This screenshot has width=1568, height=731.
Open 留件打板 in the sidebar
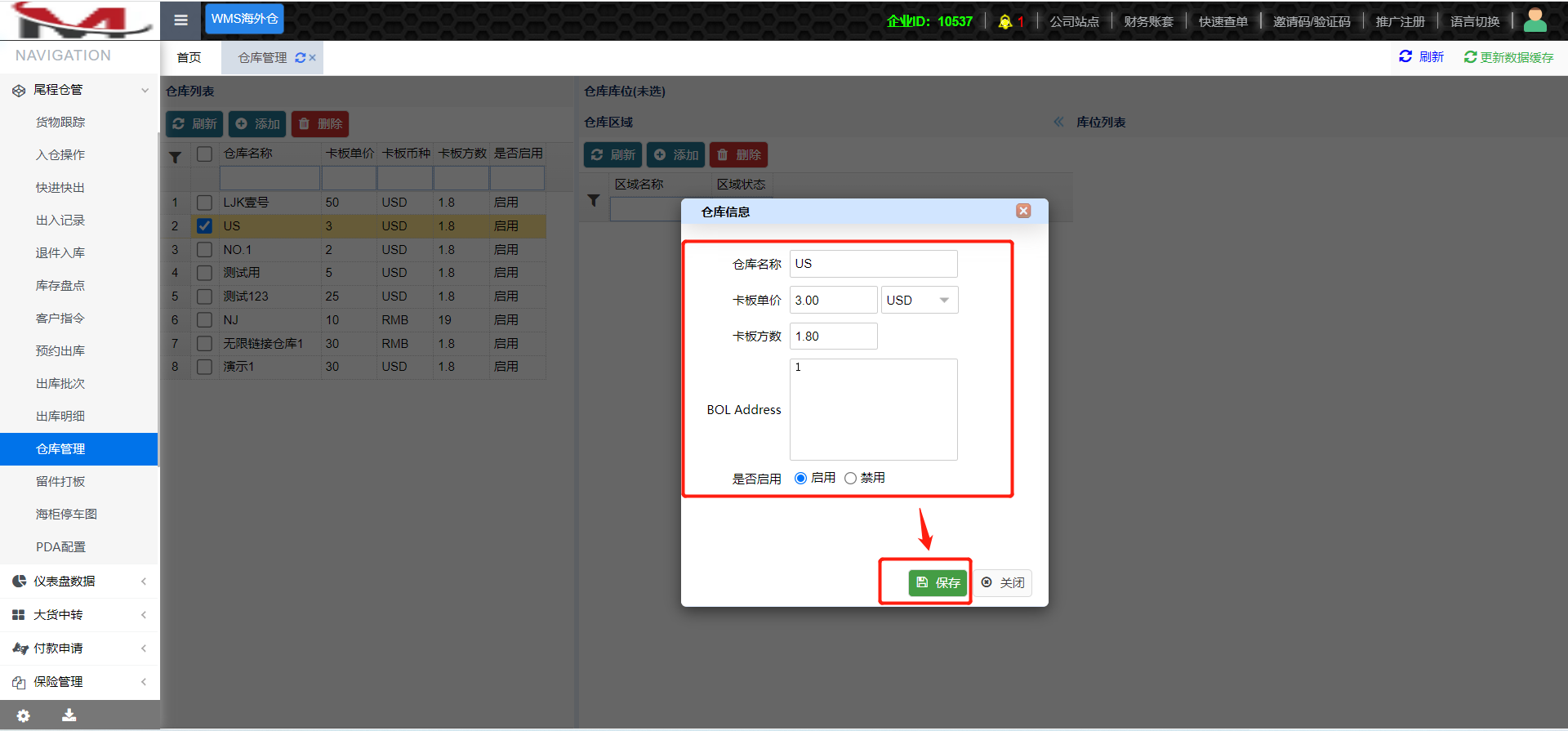60,482
